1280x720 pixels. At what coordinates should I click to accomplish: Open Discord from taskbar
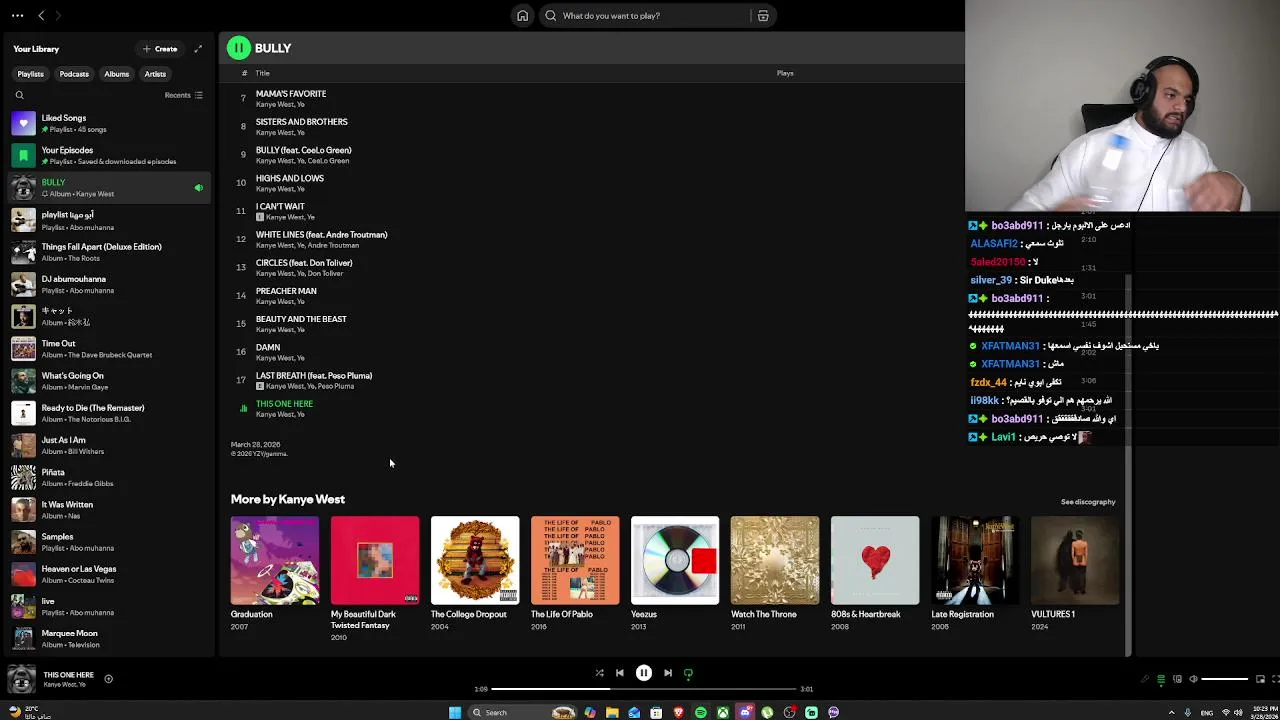pos(745,712)
